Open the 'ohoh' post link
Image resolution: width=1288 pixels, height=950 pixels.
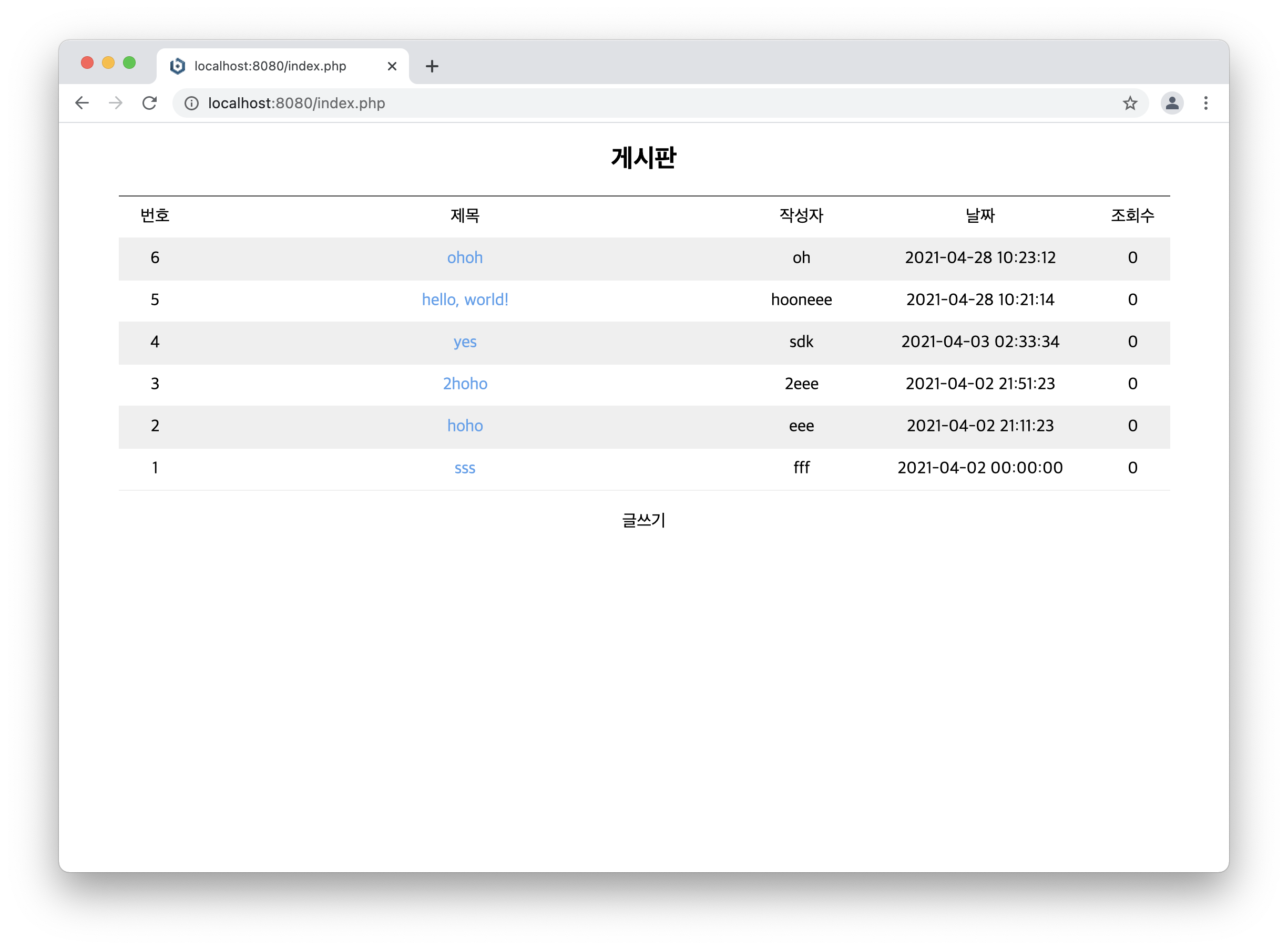click(x=465, y=257)
